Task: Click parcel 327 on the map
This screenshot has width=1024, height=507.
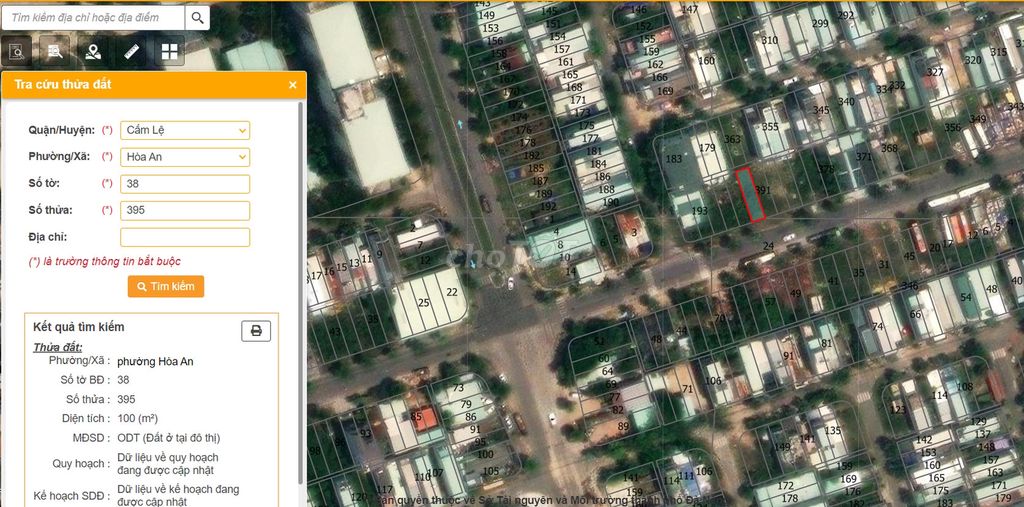Action: (x=935, y=72)
